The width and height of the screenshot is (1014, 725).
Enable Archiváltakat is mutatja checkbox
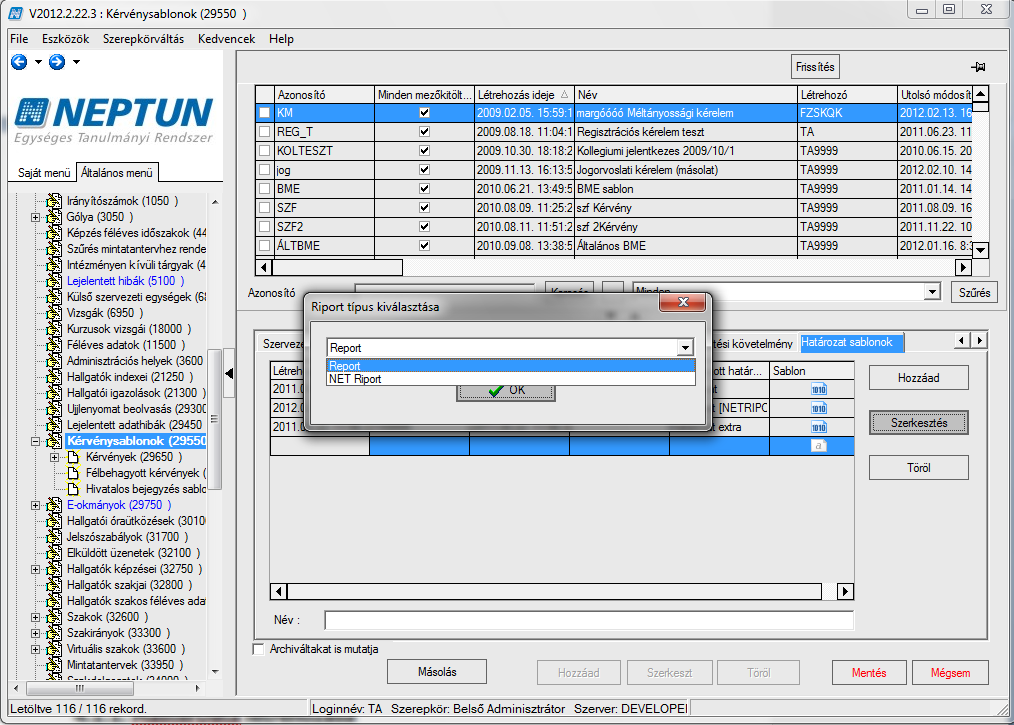pos(259,649)
